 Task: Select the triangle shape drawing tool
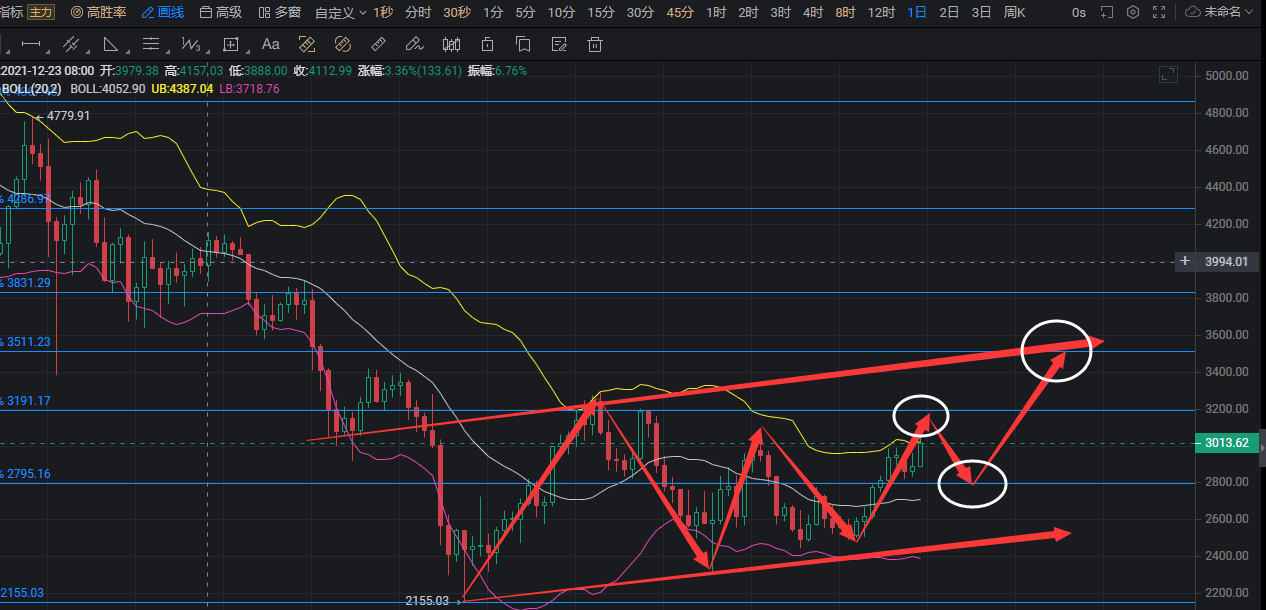[110, 45]
